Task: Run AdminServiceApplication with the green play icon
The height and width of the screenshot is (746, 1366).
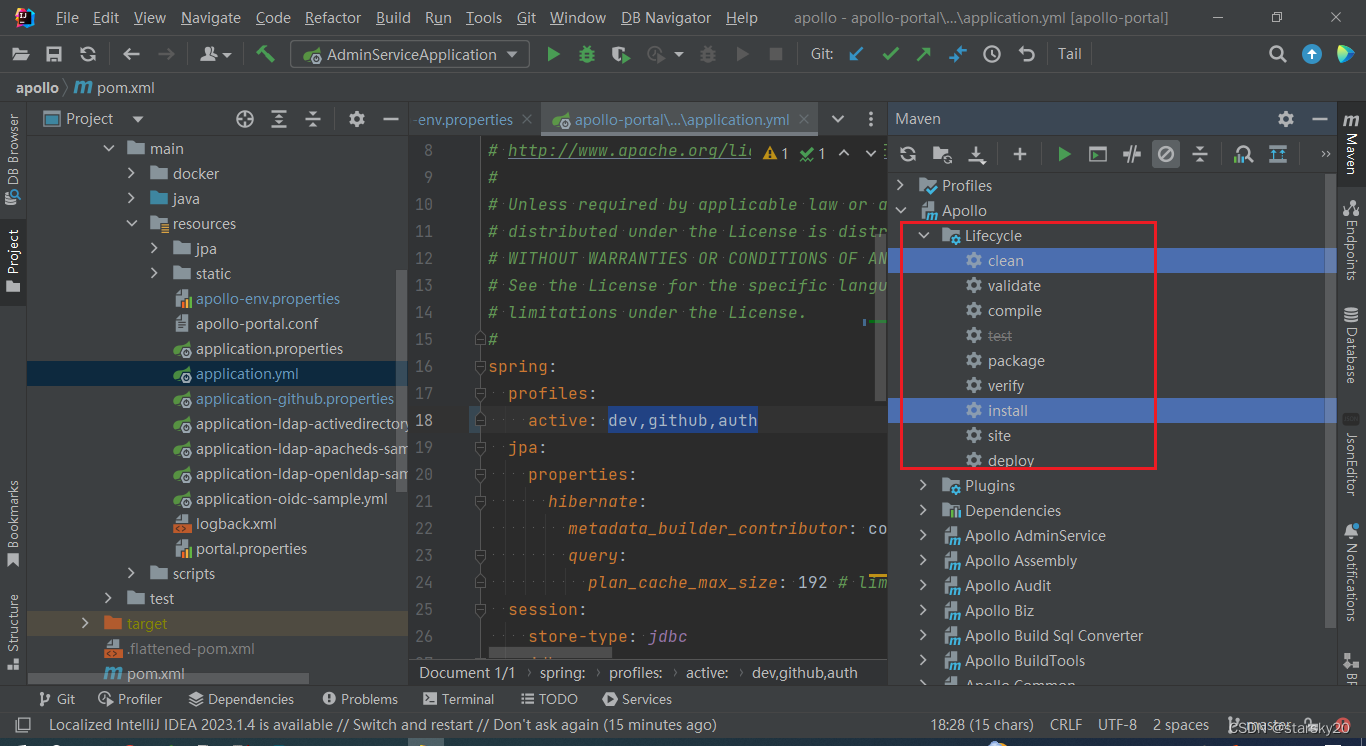Action: [x=553, y=54]
